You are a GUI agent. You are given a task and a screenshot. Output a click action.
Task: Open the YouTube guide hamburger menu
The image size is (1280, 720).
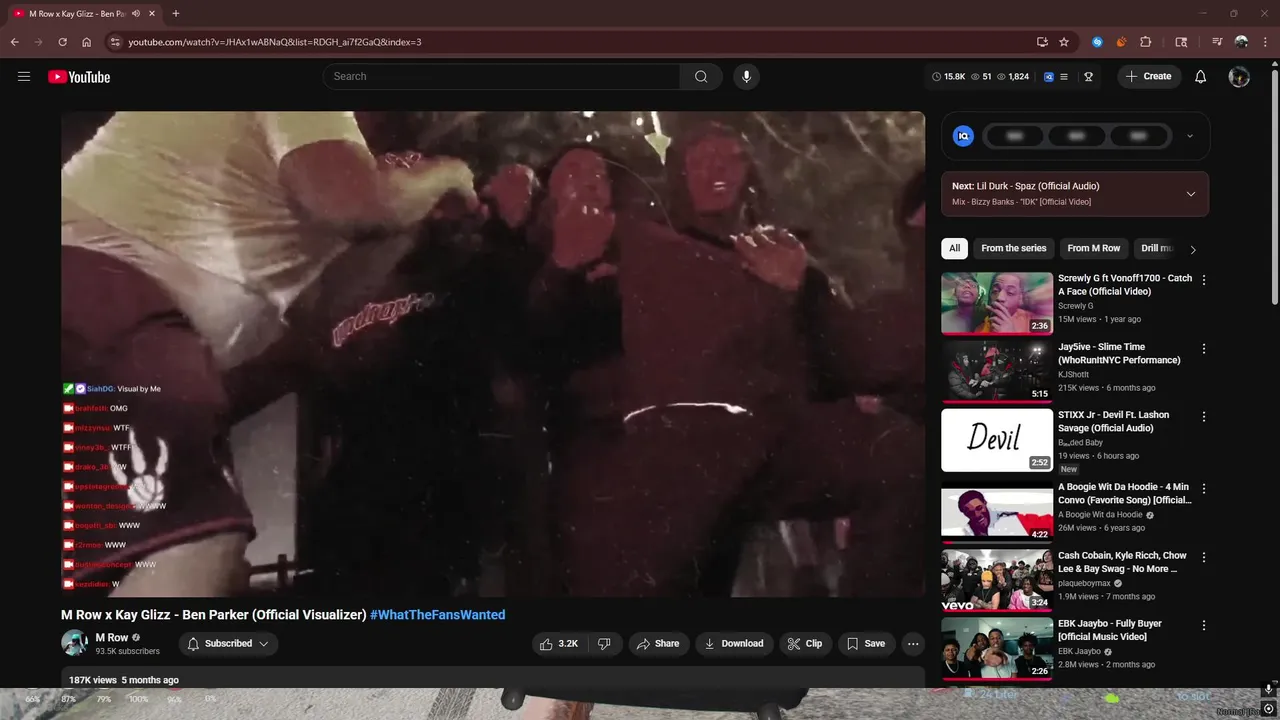[24, 77]
